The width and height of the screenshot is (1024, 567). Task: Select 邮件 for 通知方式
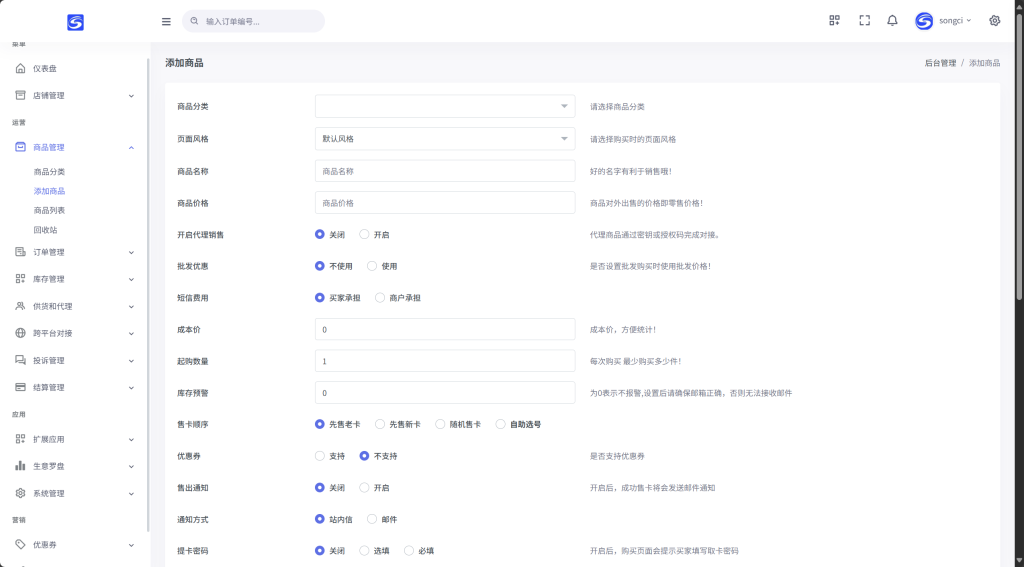(x=372, y=519)
